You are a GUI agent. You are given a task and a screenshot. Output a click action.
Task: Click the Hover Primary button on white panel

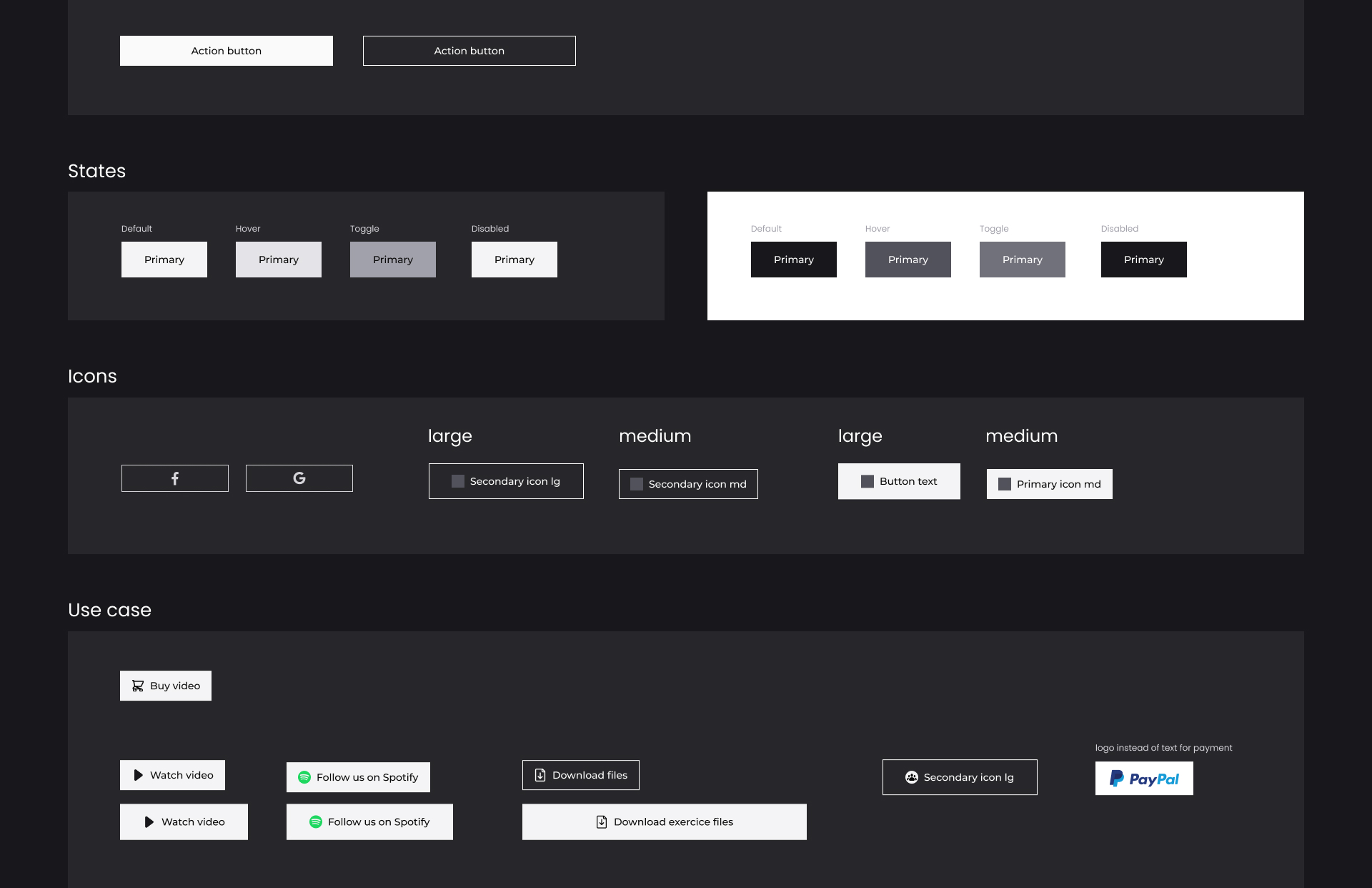point(908,260)
